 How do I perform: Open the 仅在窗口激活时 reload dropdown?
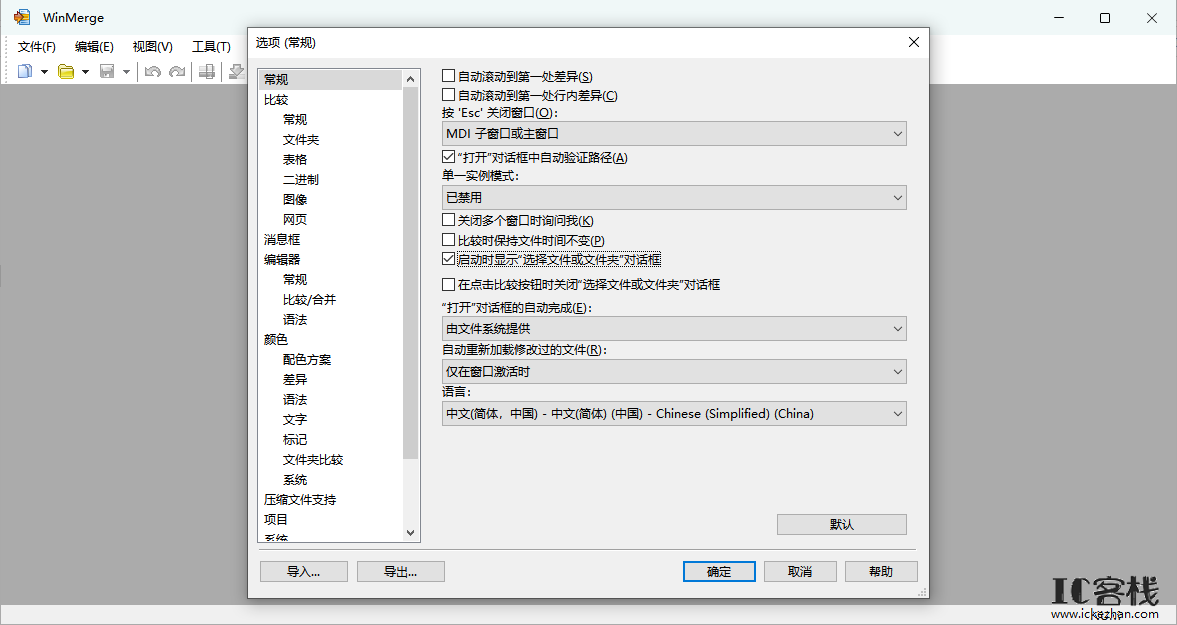coord(674,371)
